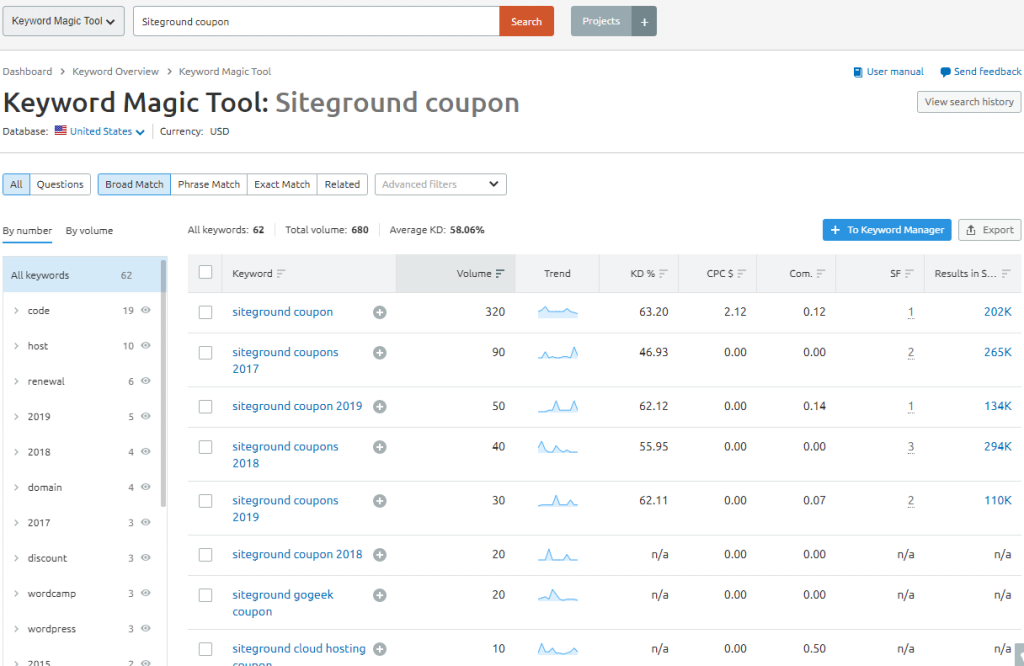Check the 'siteground coupon 2018' row checkbox
The width and height of the screenshot is (1024, 666).
click(x=205, y=554)
